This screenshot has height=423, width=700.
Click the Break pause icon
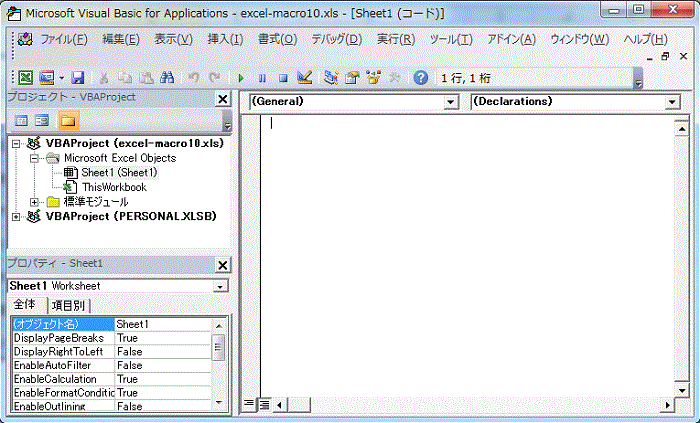262,77
